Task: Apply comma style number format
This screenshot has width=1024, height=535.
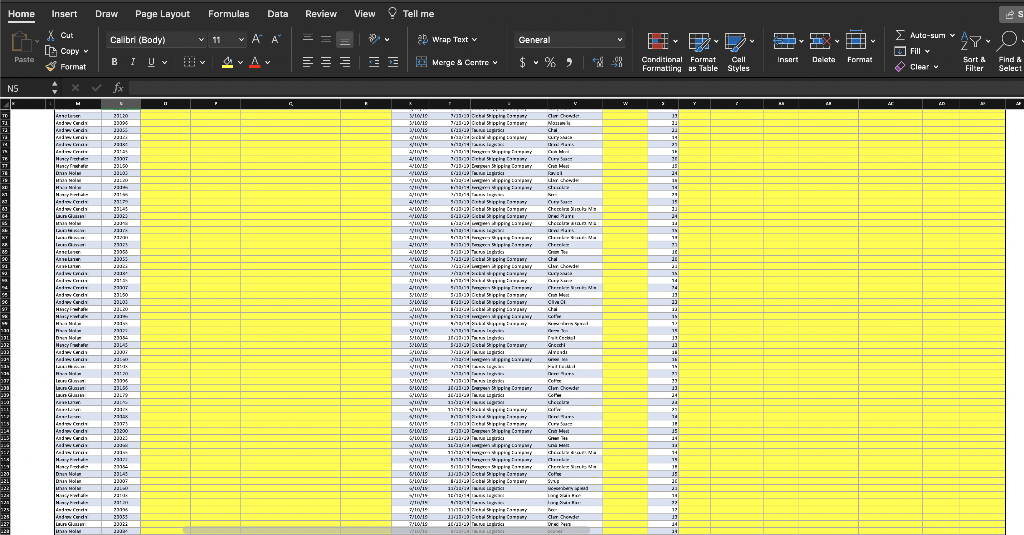Action: pyautogui.click(x=569, y=62)
